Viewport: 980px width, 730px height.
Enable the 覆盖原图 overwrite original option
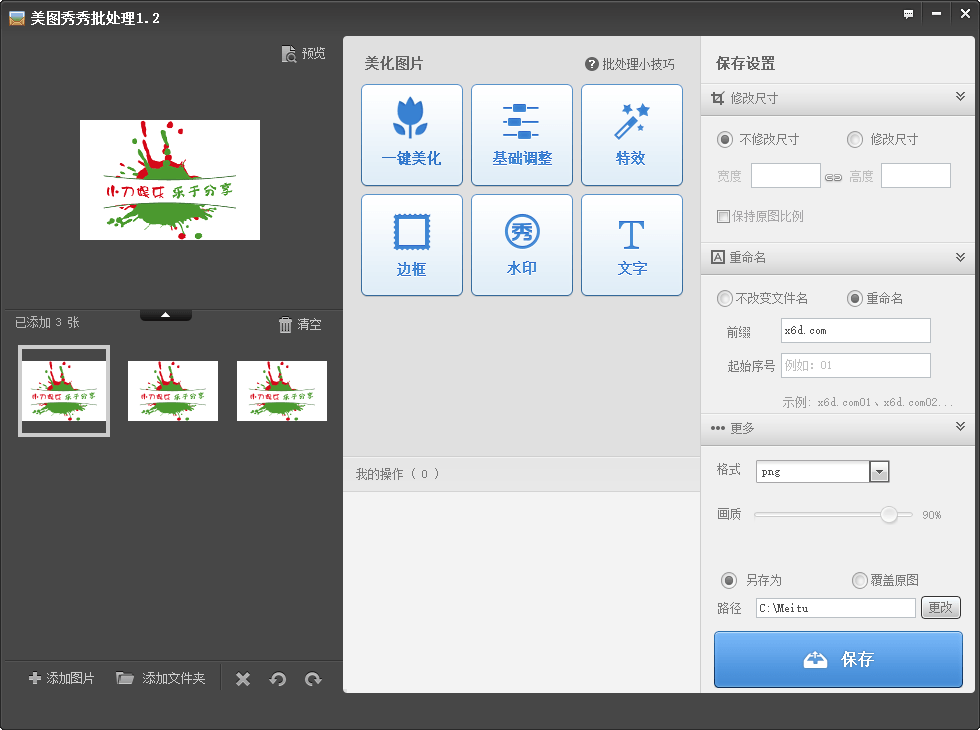[859, 581]
